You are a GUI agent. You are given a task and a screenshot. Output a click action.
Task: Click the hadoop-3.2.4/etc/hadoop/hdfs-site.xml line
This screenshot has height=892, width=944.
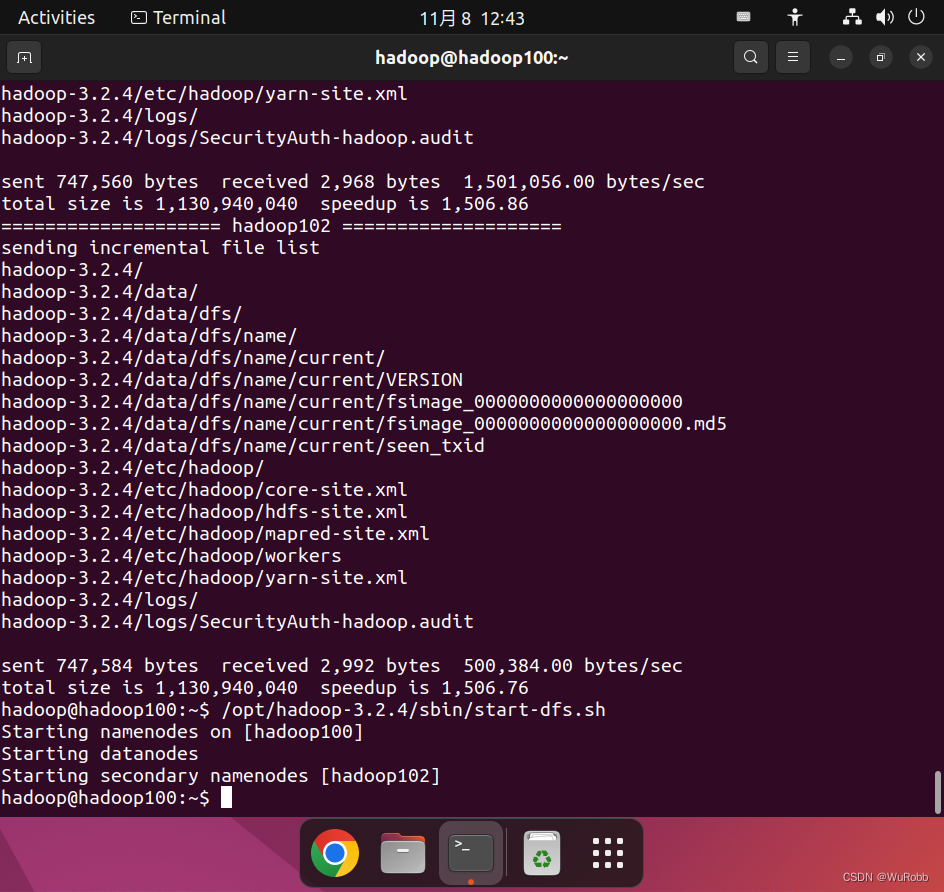[x=204, y=512]
